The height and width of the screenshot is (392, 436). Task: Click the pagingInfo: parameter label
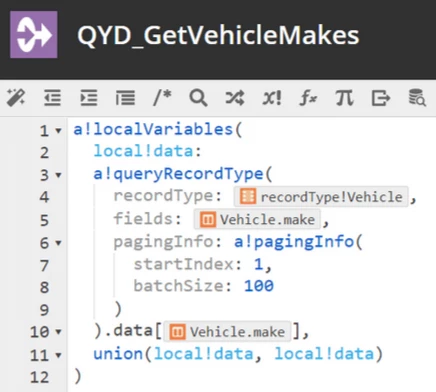coord(167,242)
